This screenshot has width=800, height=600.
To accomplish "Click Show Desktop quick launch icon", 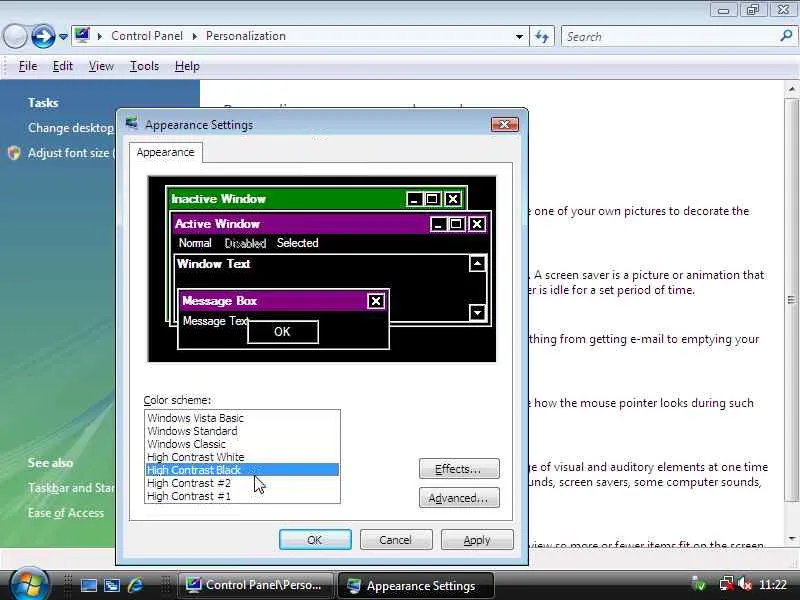I will tap(89, 585).
